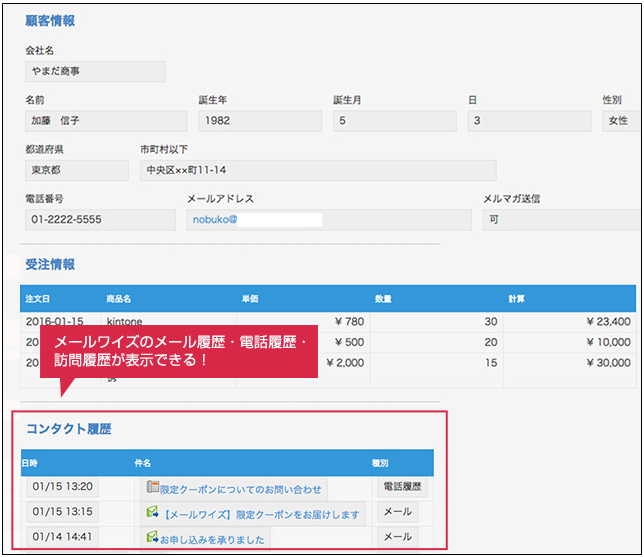Screen dimensions: 644x557
Task: Click the company name field やまだ商事
Action: click(95, 71)
